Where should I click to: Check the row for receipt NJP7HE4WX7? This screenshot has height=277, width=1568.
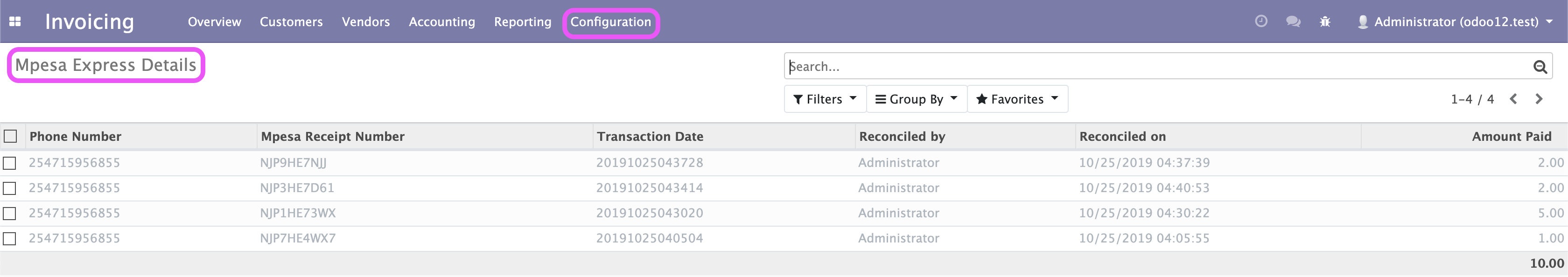coord(10,238)
